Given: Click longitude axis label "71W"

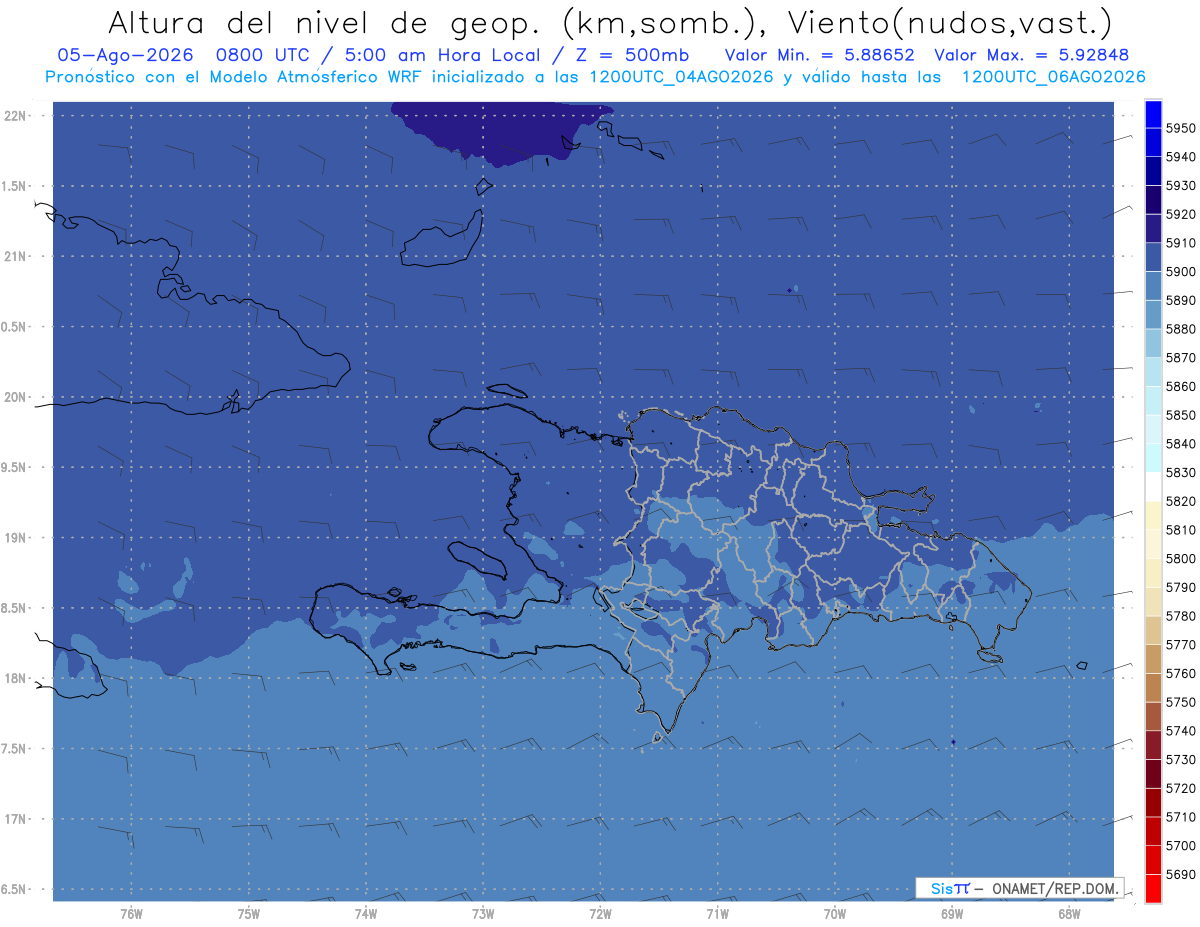Looking at the screenshot, I should coord(717,913).
